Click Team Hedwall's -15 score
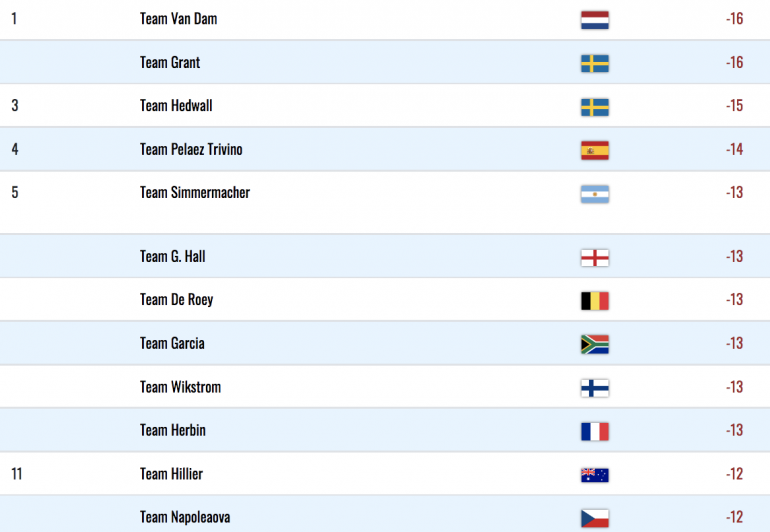Screen dimensions: 770x532 (x=735, y=106)
